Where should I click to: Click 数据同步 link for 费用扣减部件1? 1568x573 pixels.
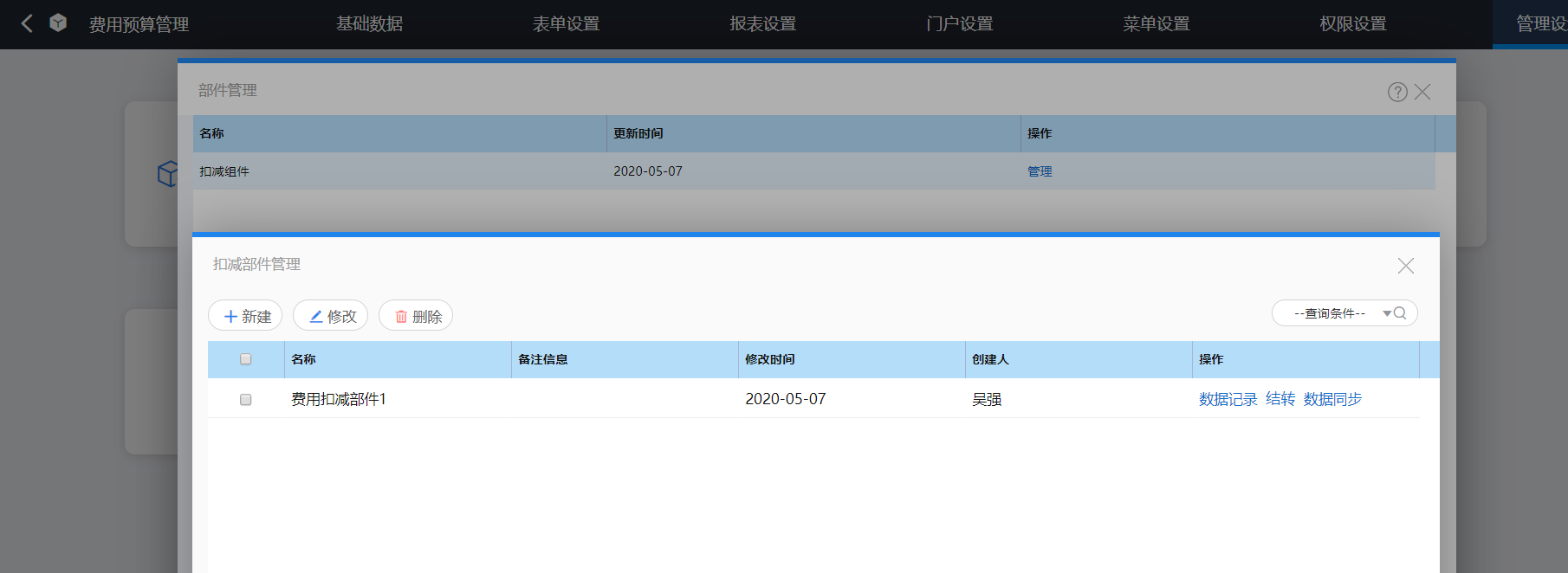tap(1332, 399)
